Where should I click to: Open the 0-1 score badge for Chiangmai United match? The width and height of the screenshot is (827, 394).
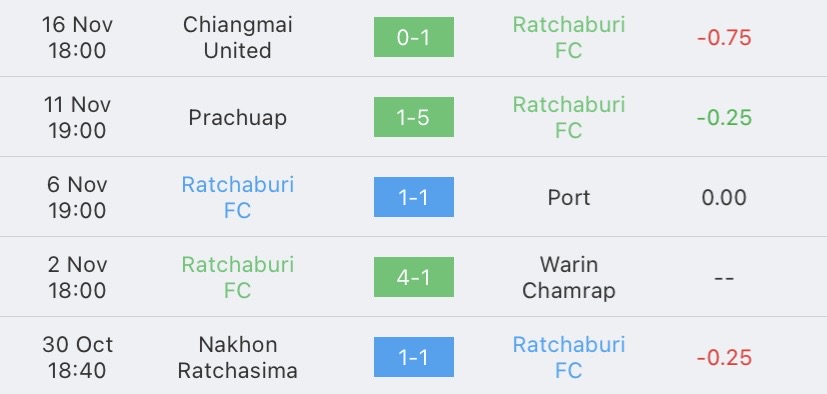click(414, 37)
